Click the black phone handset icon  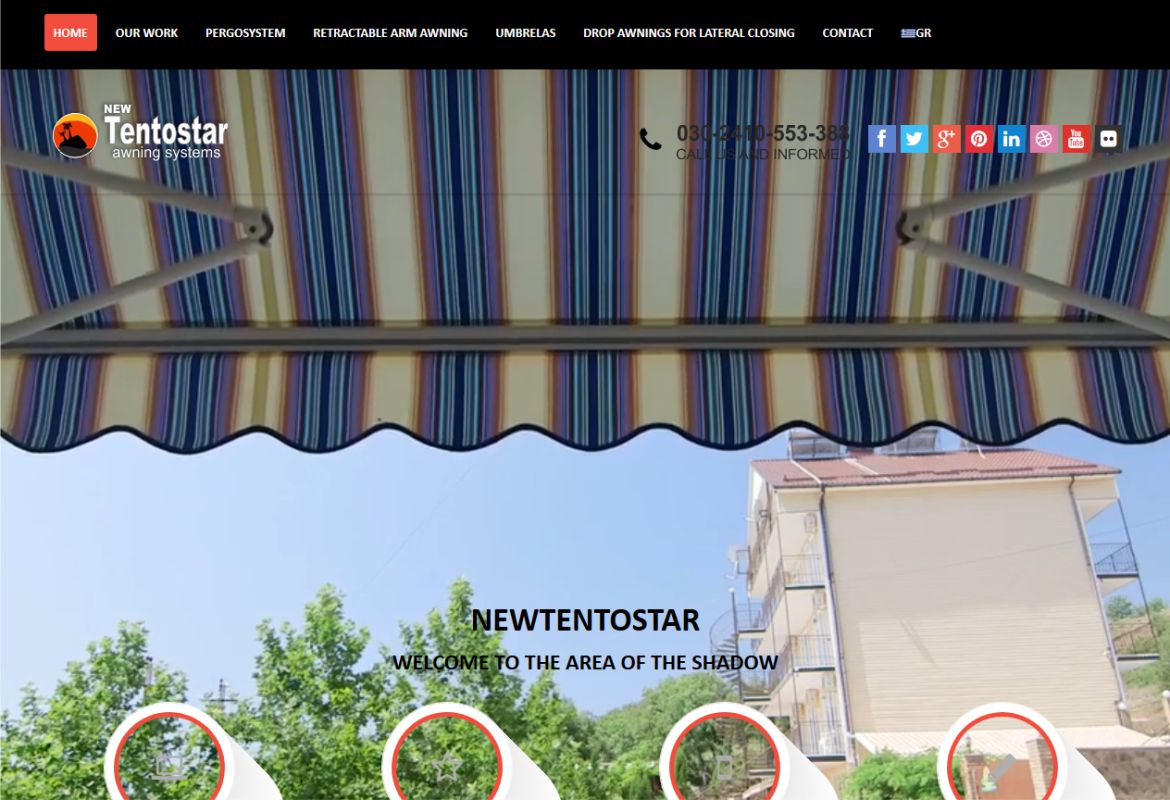pos(651,140)
